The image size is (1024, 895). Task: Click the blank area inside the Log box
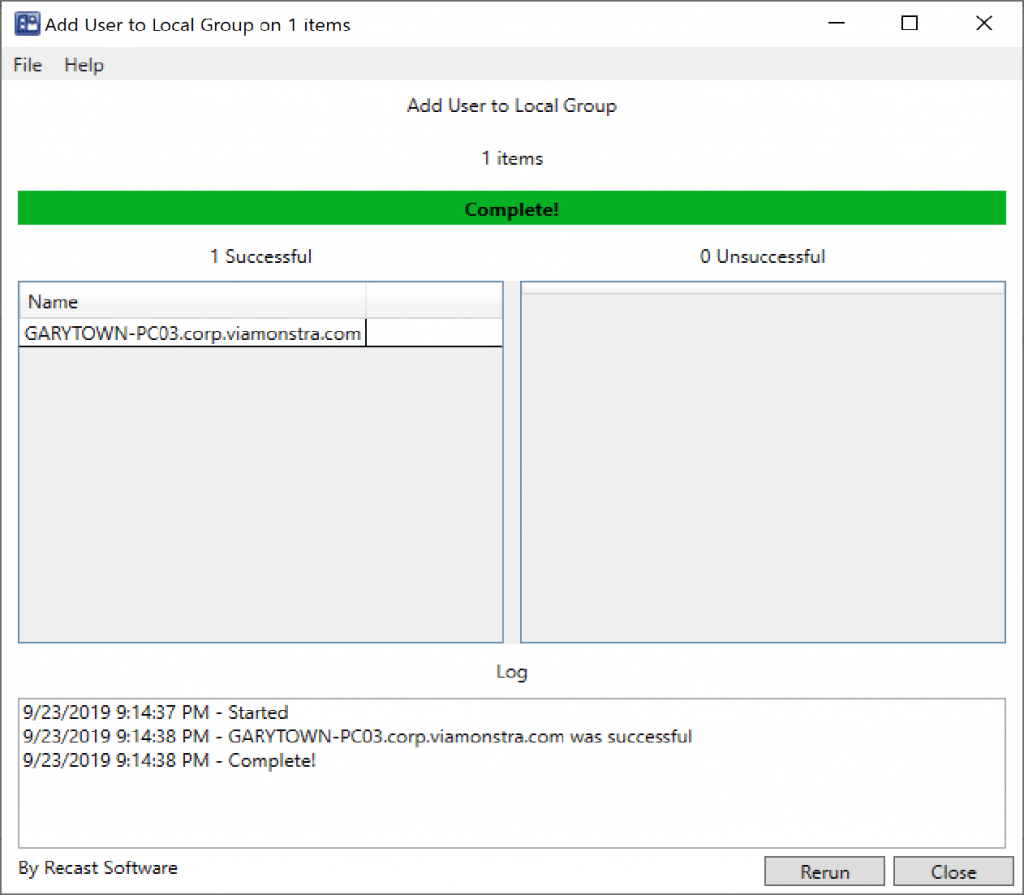[x=511, y=812]
